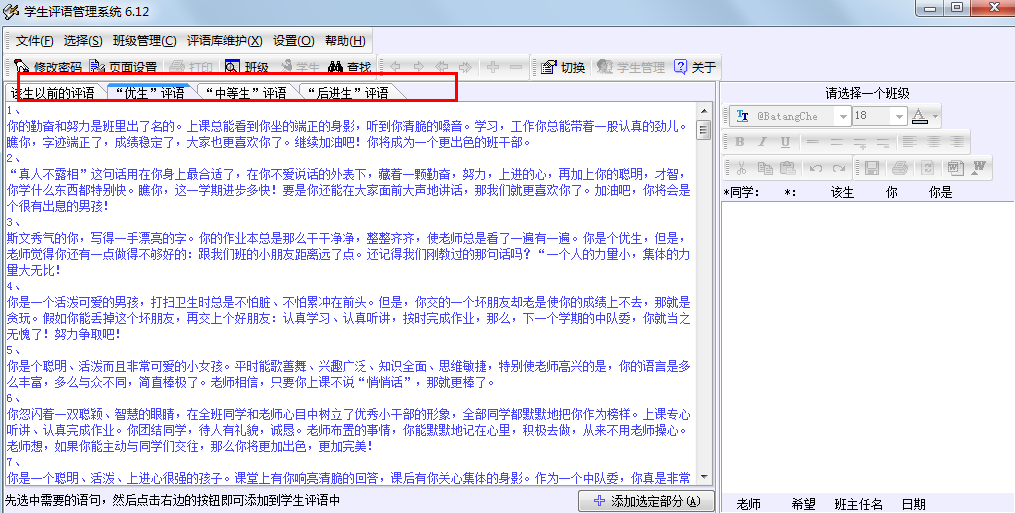Click the 关于 about button
1015x513 pixels.
point(695,67)
